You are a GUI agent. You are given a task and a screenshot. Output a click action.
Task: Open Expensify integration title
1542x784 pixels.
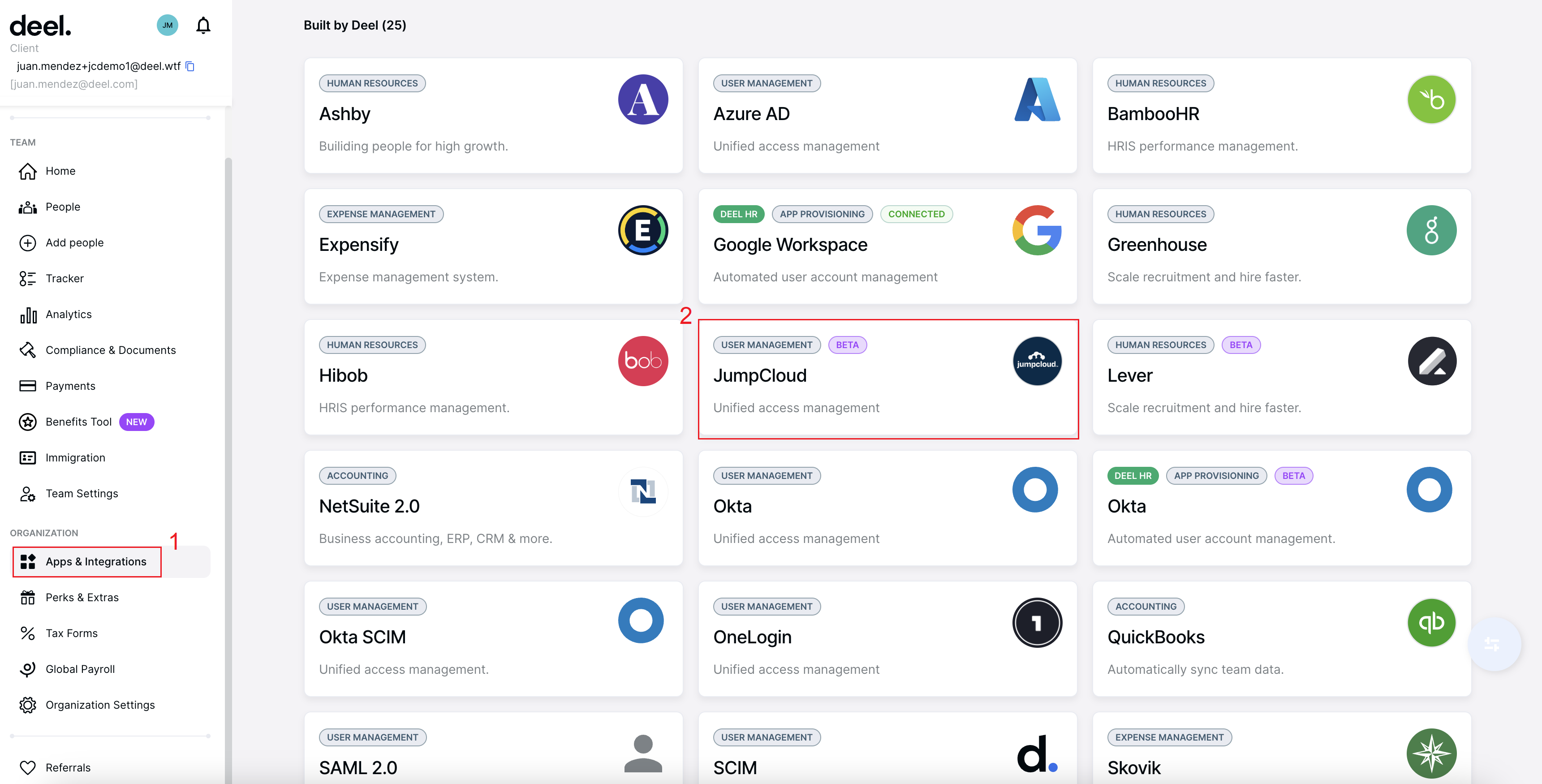tap(358, 245)
